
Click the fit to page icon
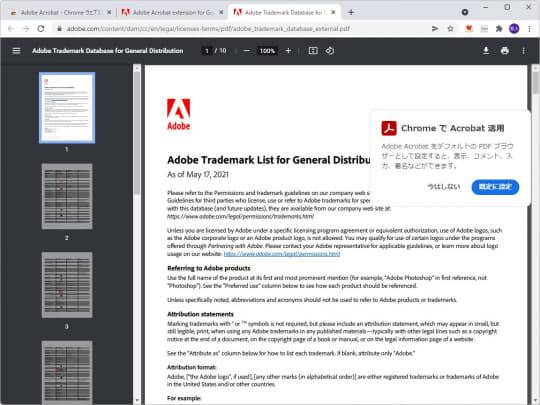[x=313, y=51]
